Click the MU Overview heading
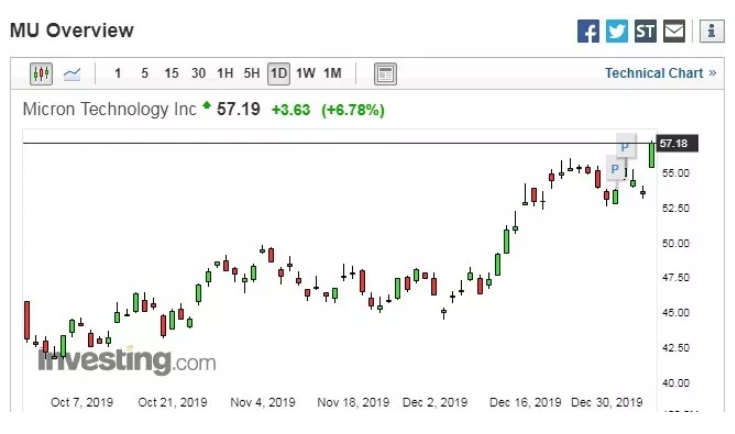Screen dimensions: 735x434 tap(72, 30)
